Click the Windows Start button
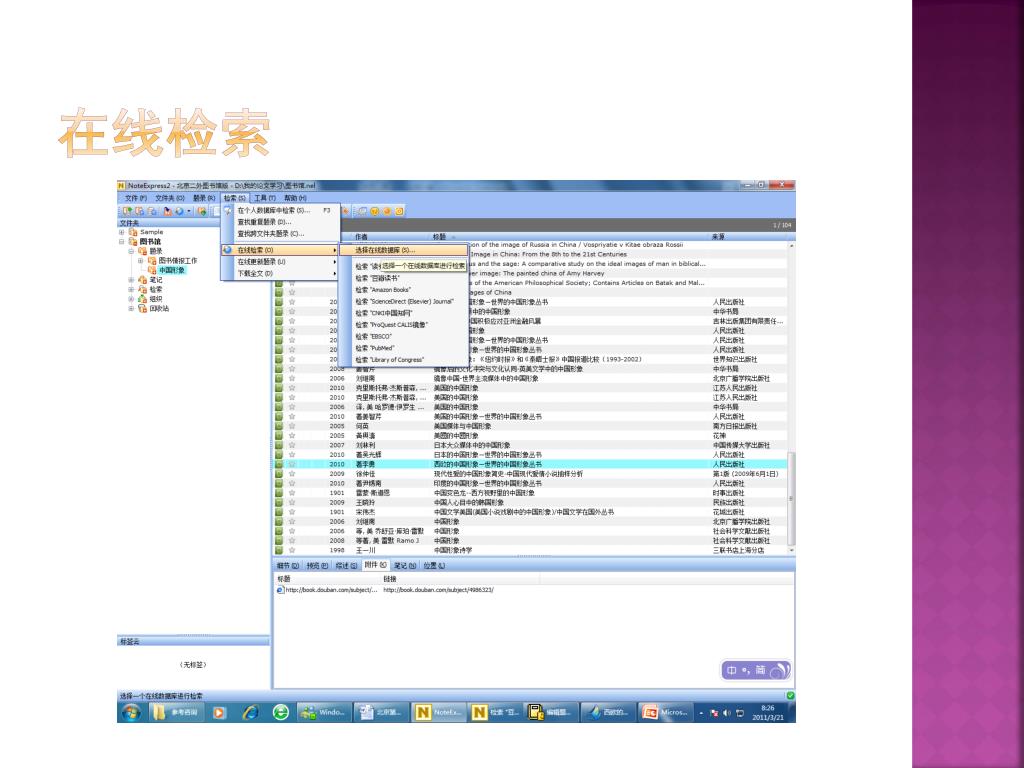Image resolution: width=1024 pixels, height=768 pixels. 130,712
